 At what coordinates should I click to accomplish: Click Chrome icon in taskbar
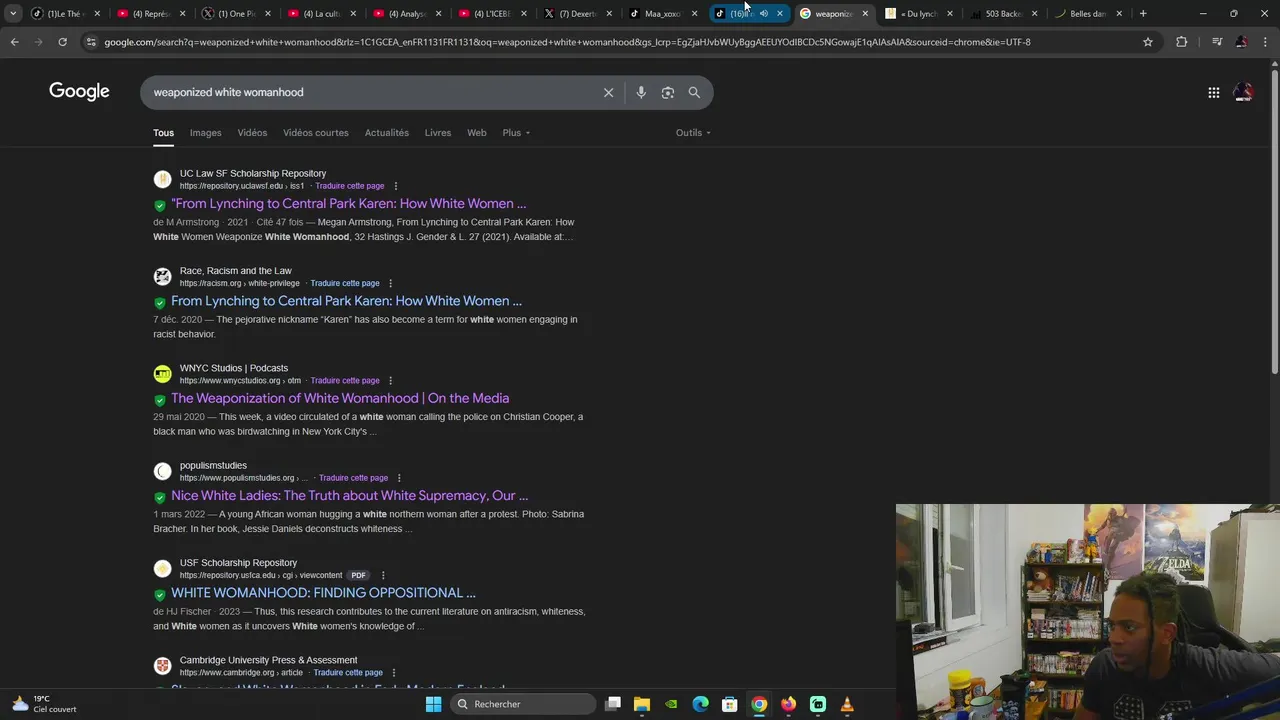point(759,704)
